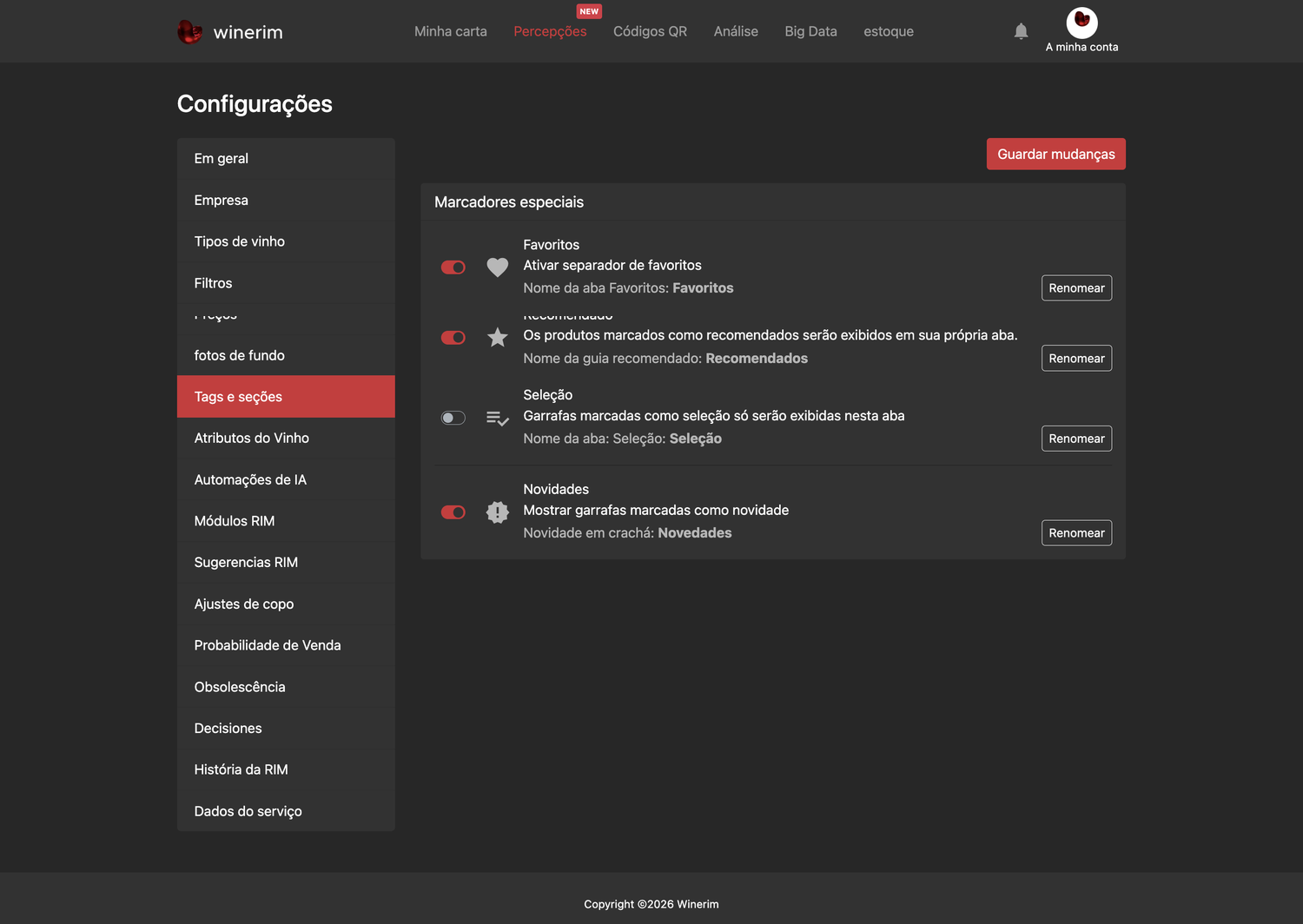Click 'Novidade em crachá: Novedades' text
Screen dimensions: 1303x924
click(x=627, y=533)
